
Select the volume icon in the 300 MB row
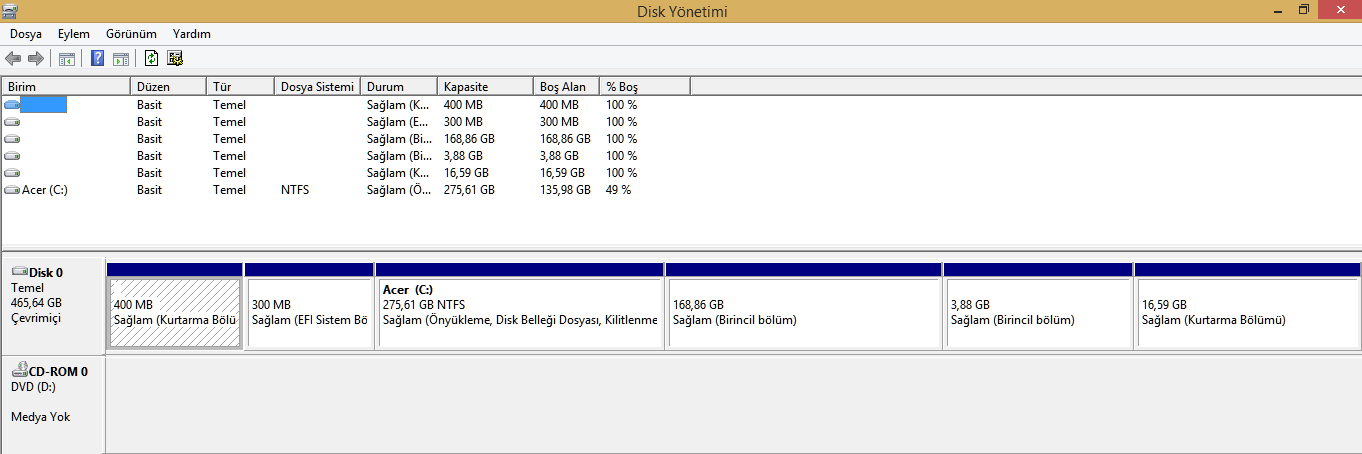coord(12,122)
